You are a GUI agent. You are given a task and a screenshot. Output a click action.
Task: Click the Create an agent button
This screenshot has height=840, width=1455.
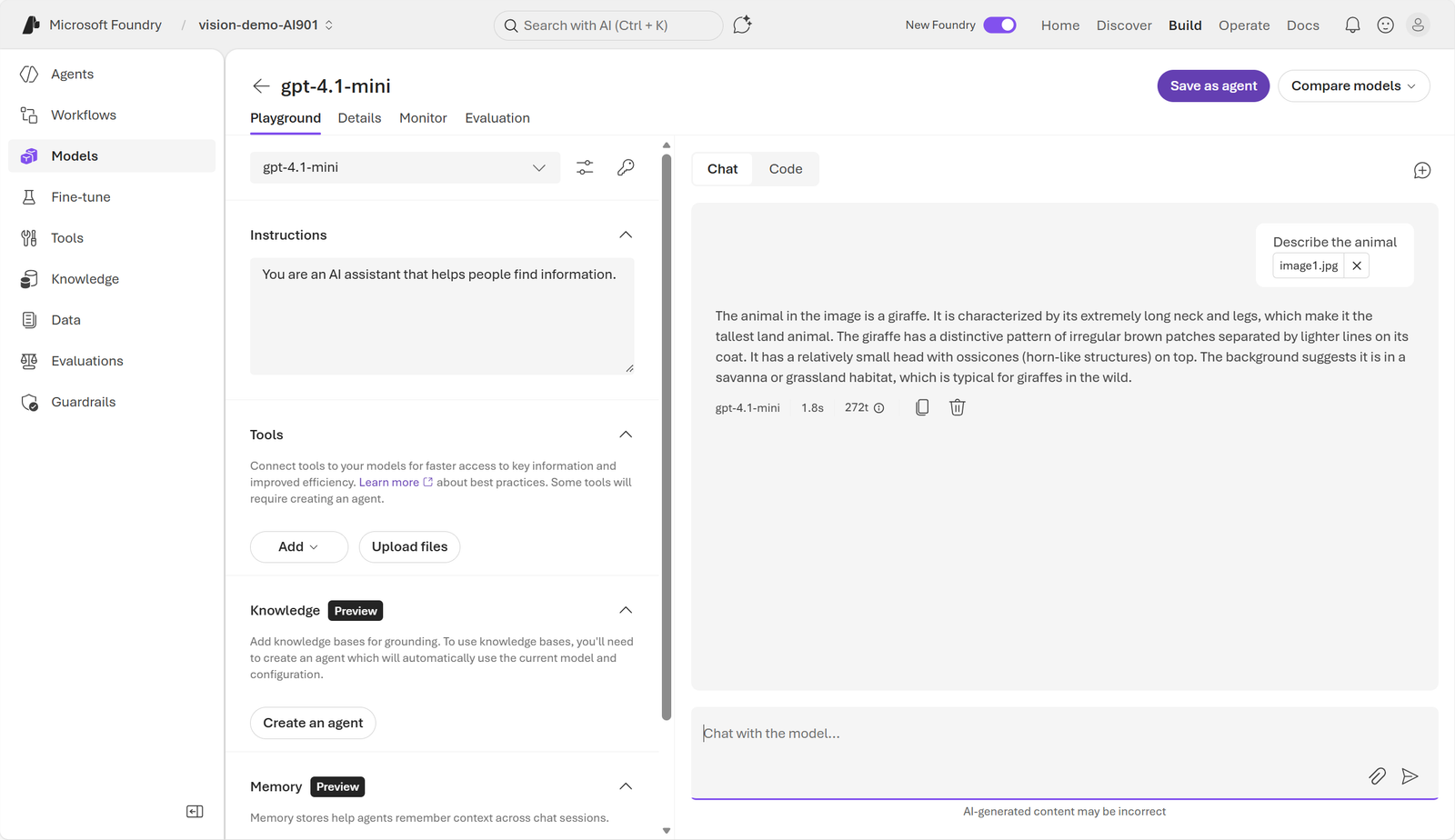tap(313, 723)
